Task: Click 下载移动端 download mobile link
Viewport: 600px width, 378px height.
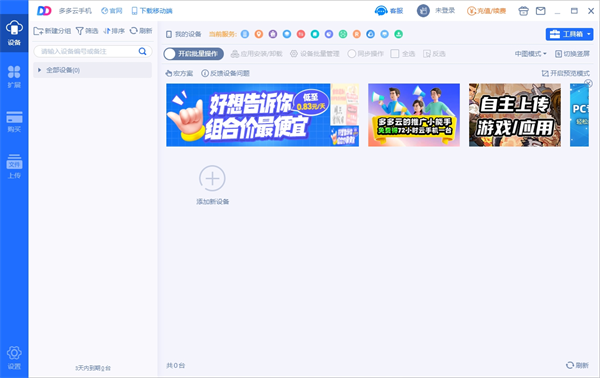Action: tap(152, 11)
